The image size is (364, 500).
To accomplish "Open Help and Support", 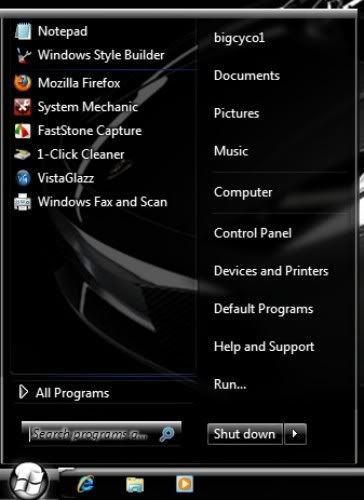I will 264,347.
